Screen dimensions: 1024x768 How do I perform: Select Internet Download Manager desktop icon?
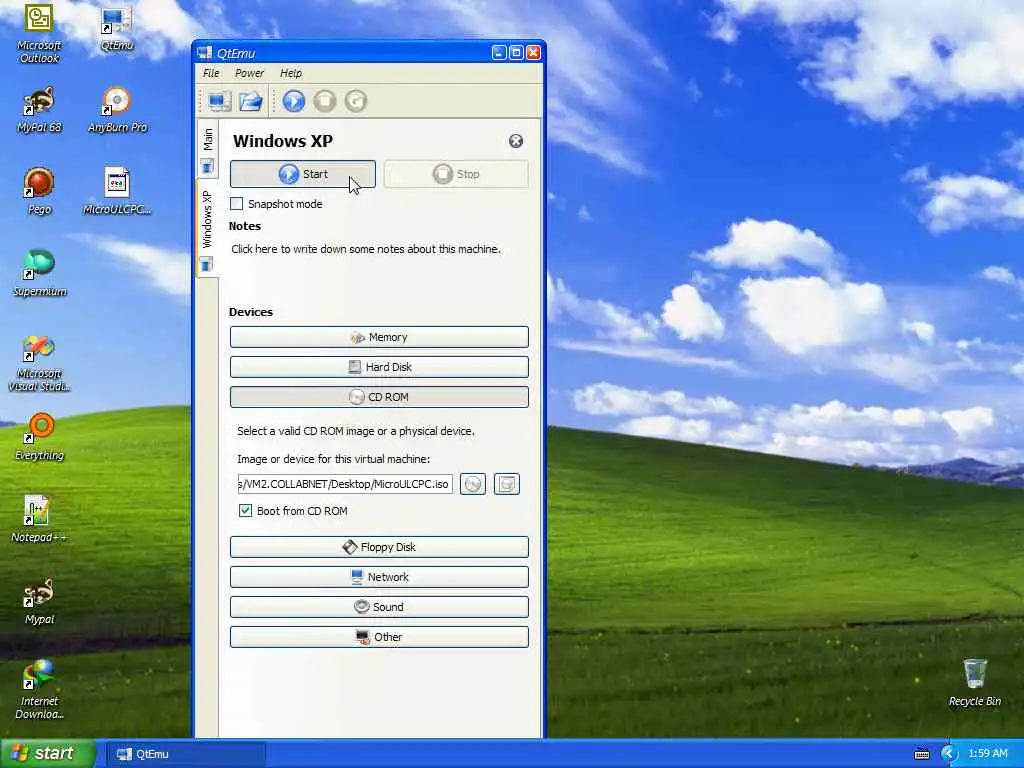pos(39,690)
